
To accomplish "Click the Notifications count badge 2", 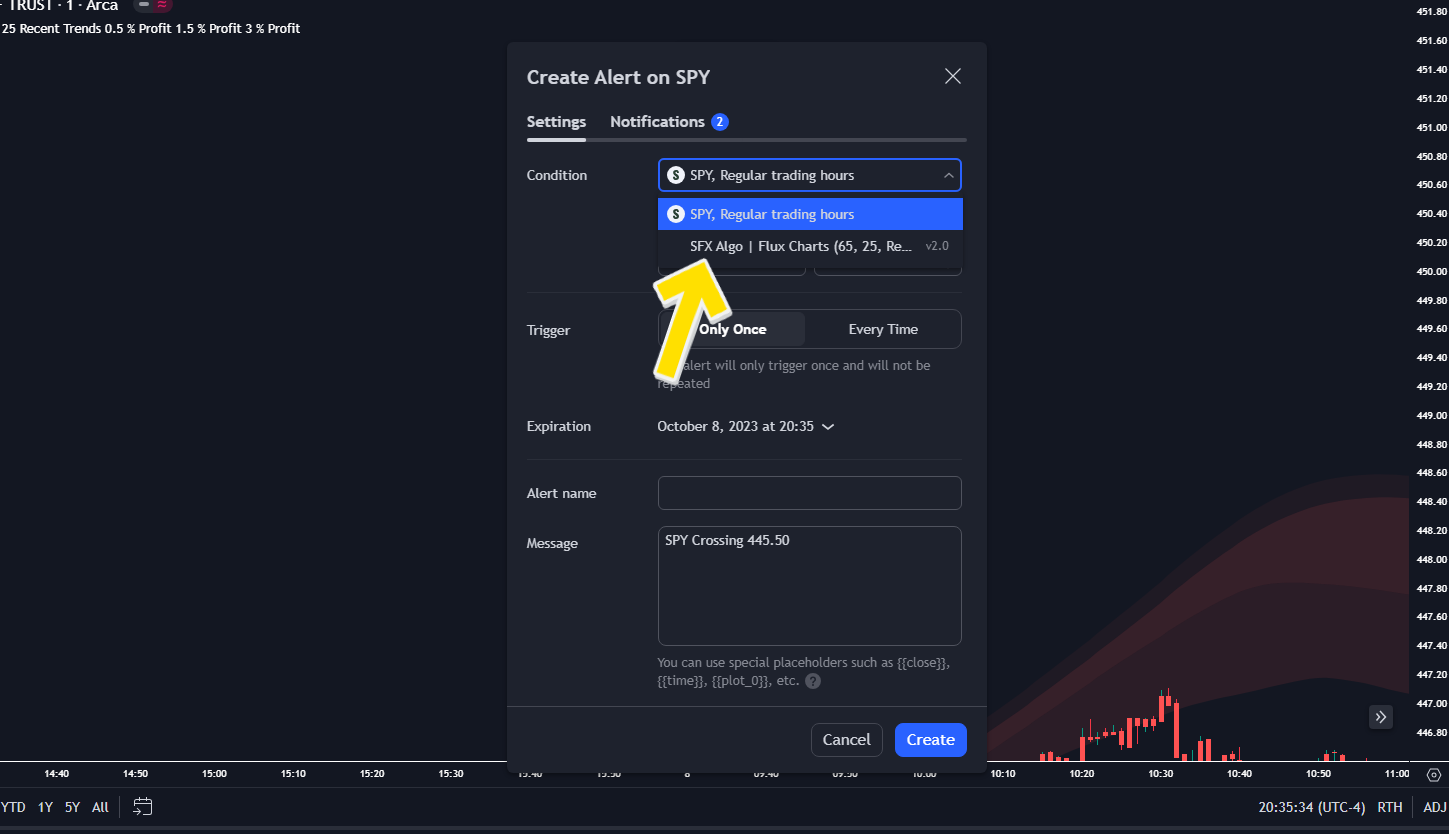I will pos(720,122).
